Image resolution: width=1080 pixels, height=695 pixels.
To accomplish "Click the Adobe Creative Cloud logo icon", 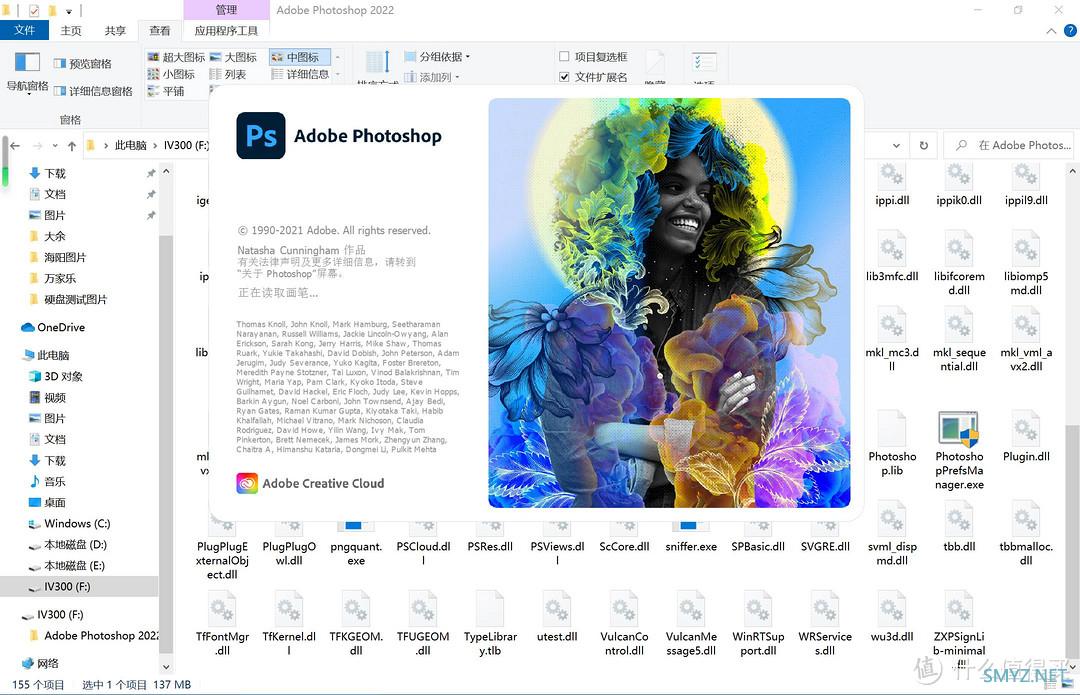I will pyautogui.click(x=247, y=484).
